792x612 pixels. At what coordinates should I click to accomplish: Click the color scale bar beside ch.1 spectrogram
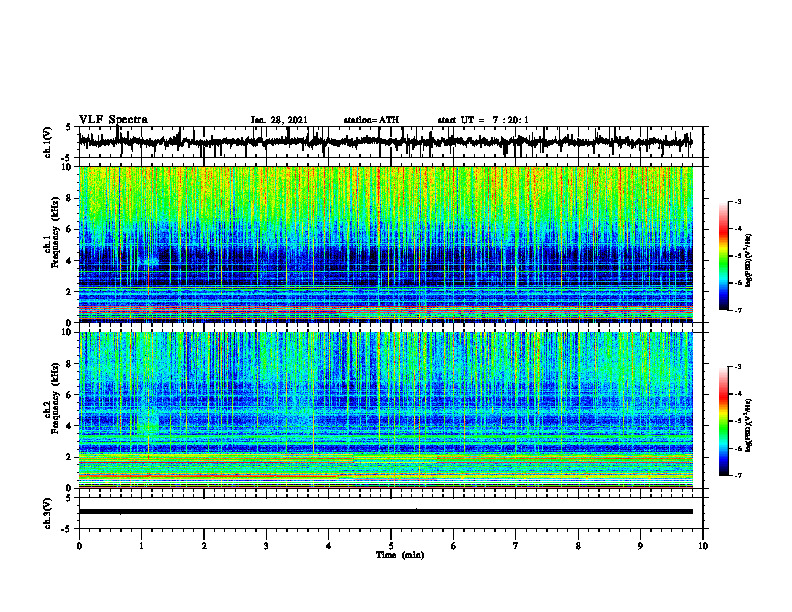(724, 256)
